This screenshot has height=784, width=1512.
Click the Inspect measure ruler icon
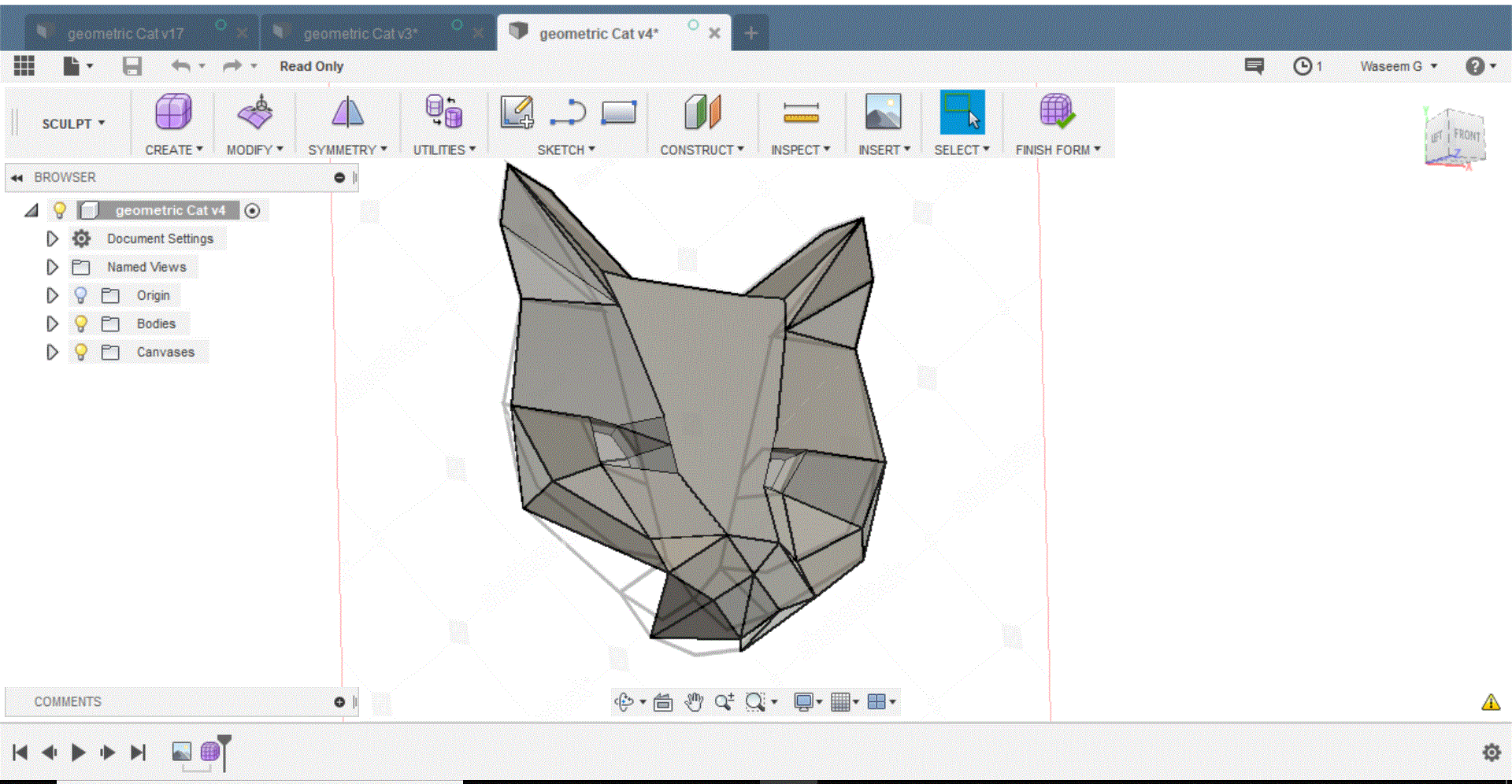tap(801, 114)
